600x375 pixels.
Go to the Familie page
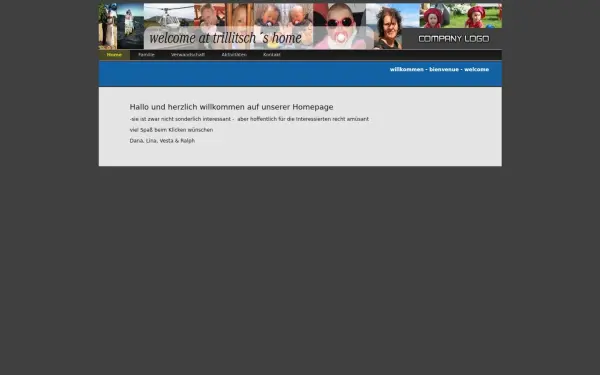[x=146, y=55]
